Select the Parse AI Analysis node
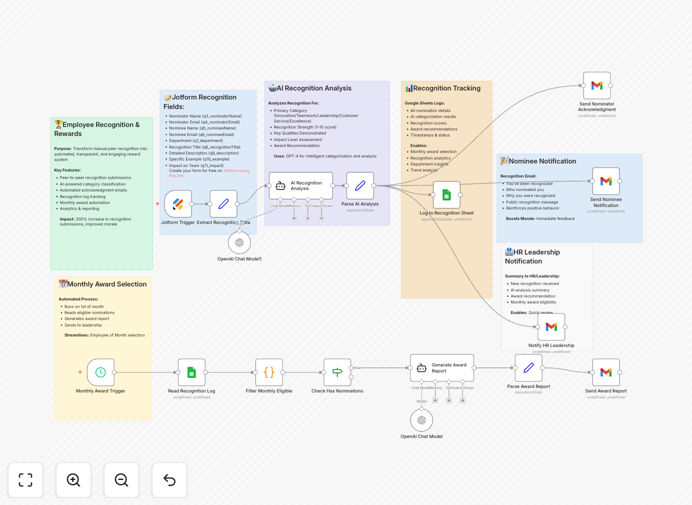Screen dimensions: 692x505 [x=360, y=186]
